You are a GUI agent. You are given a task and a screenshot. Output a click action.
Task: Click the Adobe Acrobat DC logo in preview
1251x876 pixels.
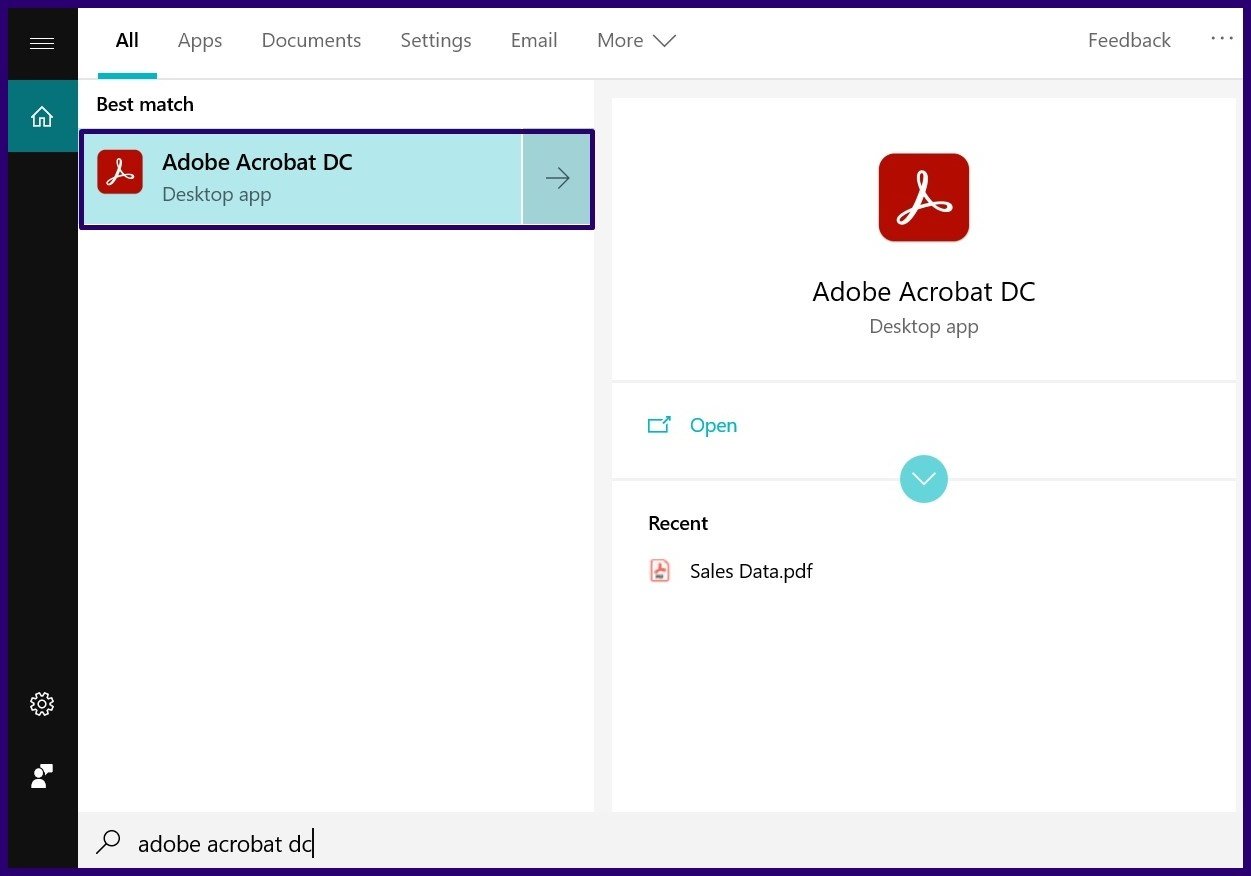pos(923,197)
